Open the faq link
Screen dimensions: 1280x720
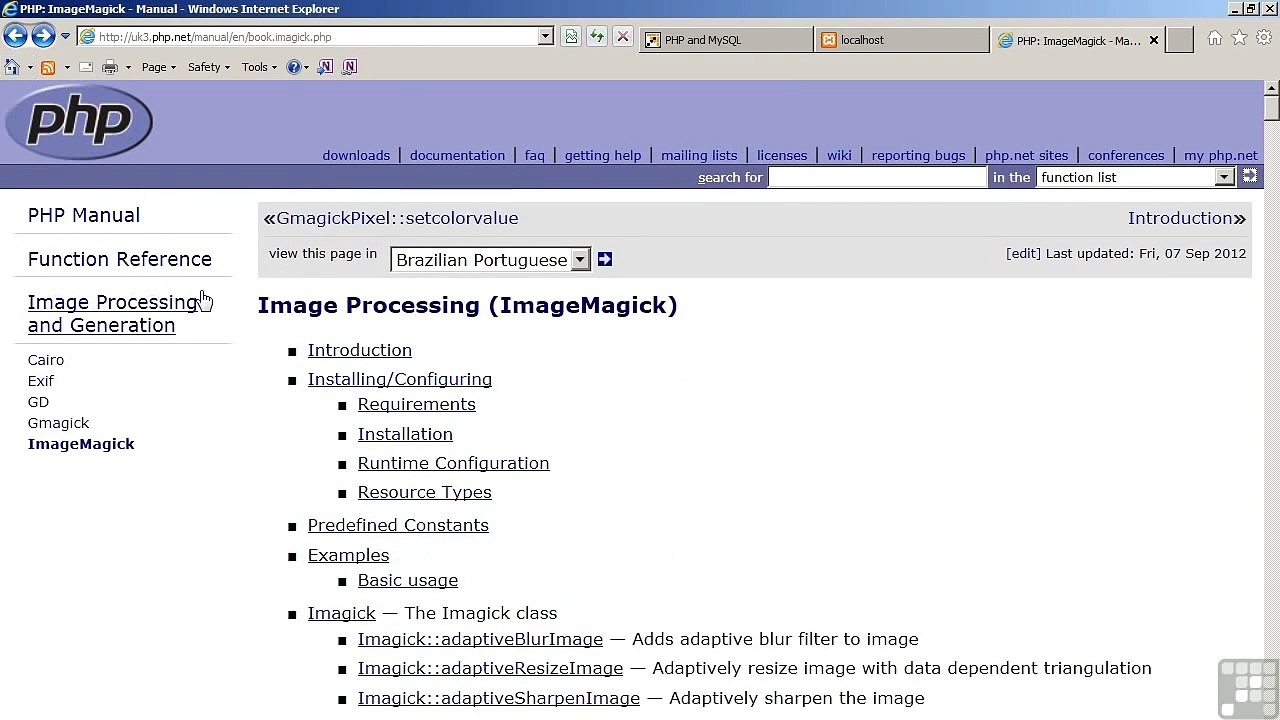click(x=535, y=155)
